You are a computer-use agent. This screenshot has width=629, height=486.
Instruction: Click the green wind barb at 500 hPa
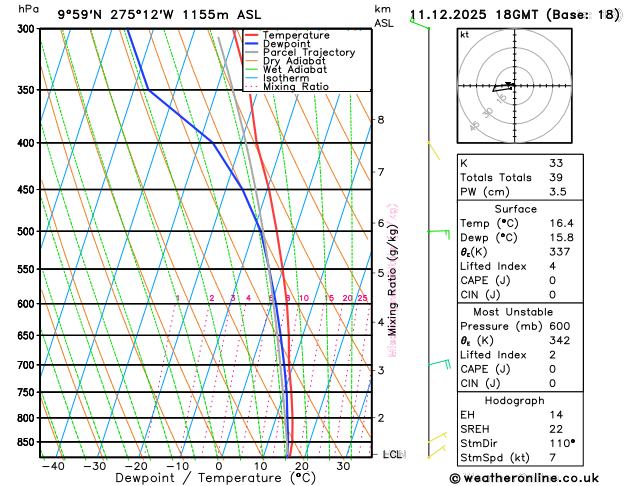click(438, 234)
